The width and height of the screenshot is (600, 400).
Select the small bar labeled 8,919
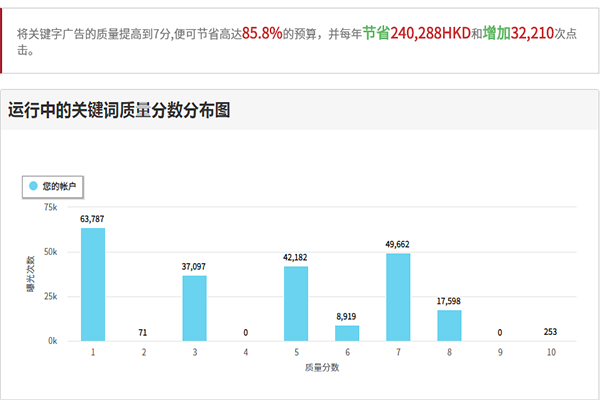[x=347, y=333]
